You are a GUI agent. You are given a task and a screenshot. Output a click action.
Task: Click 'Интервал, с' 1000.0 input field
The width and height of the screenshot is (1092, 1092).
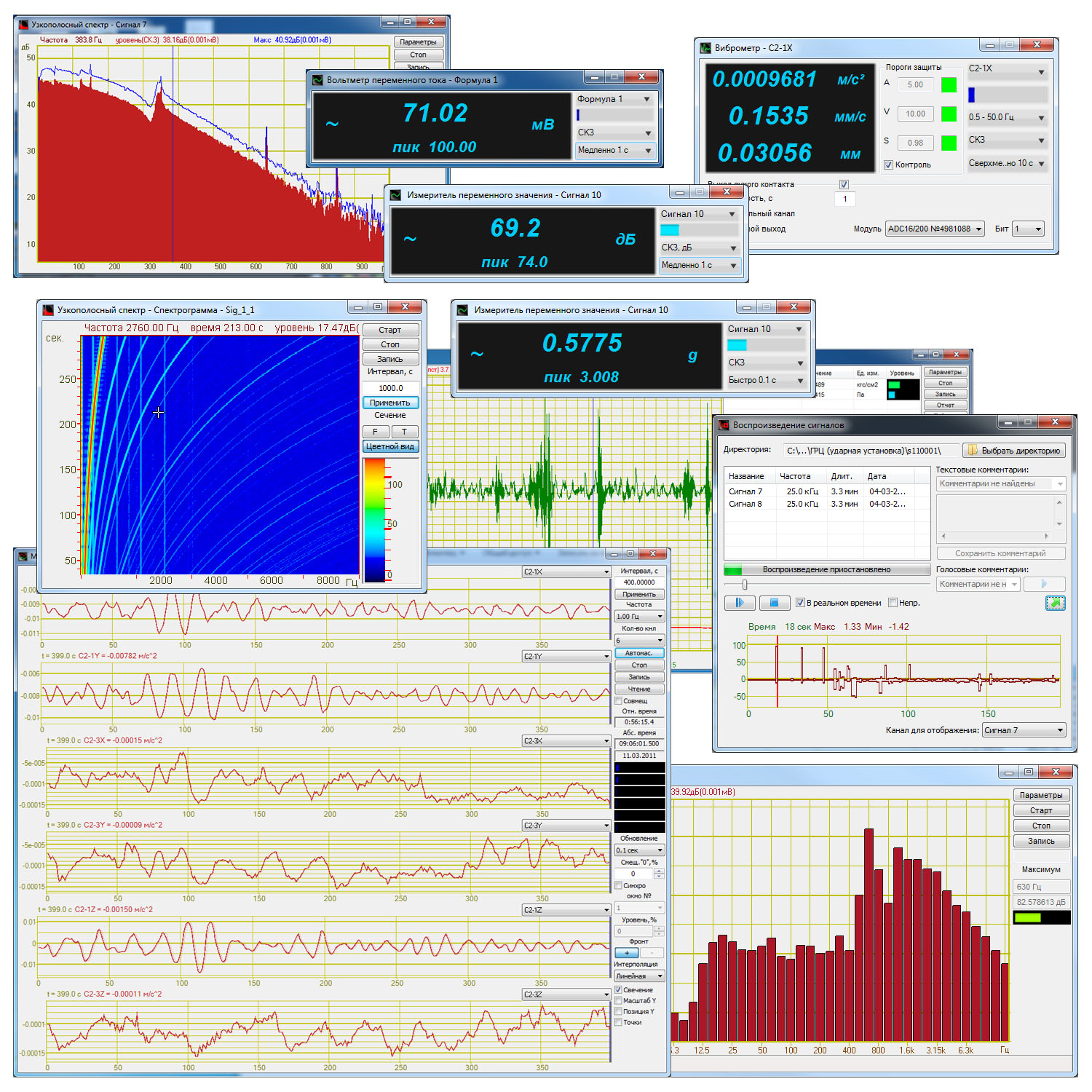coord(390,388)
